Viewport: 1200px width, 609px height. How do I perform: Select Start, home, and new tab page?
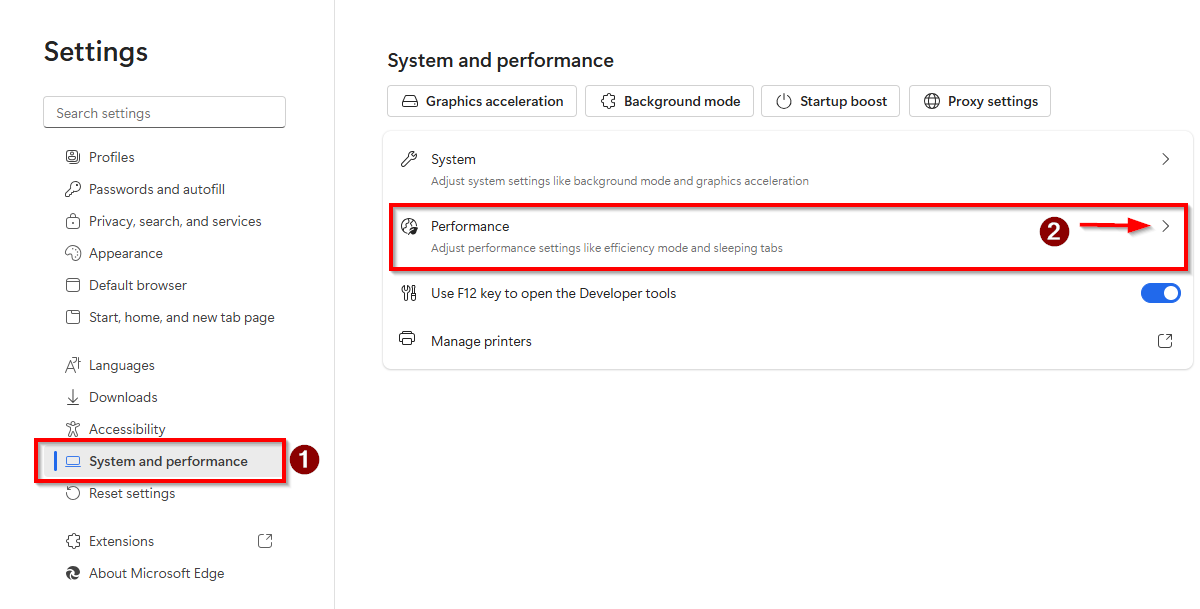click(x=181, y=317)
